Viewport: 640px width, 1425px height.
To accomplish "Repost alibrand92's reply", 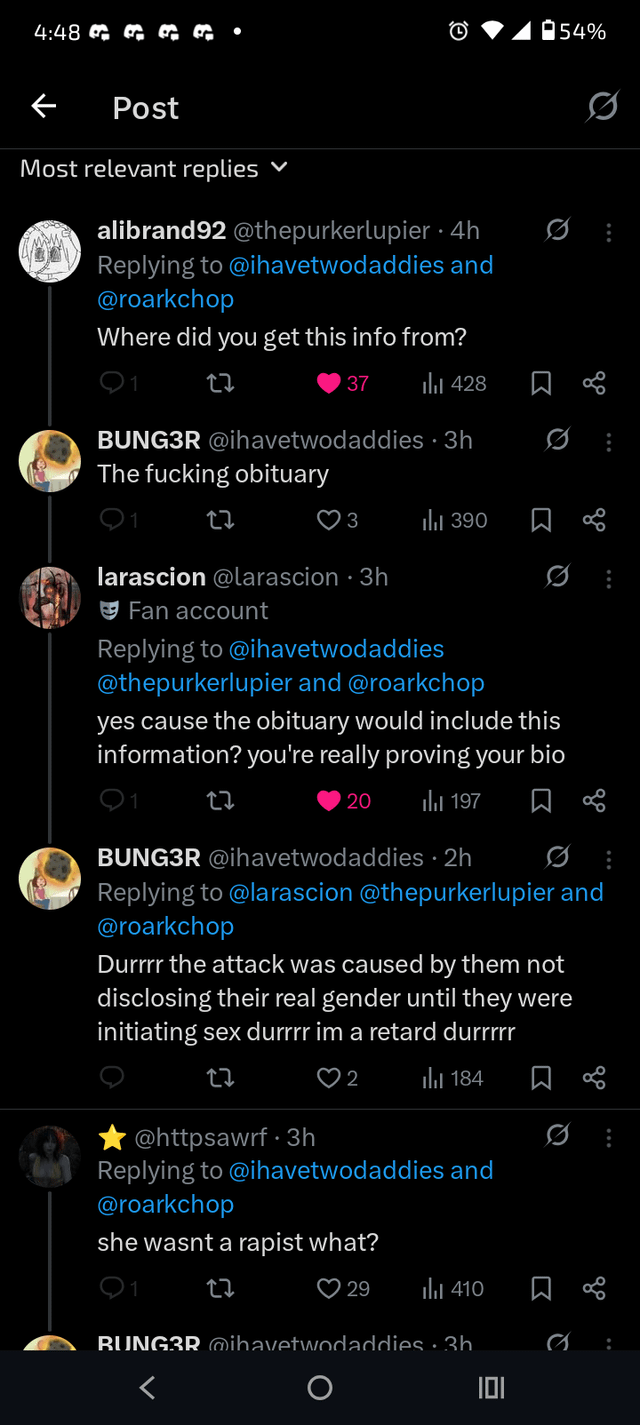I will coord(220,383).
